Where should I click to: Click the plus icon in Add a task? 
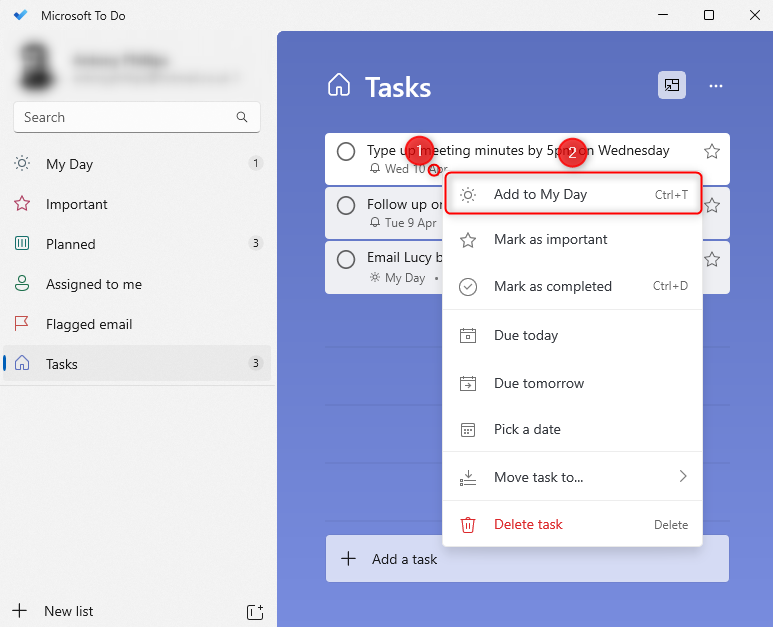pos(348,559)
